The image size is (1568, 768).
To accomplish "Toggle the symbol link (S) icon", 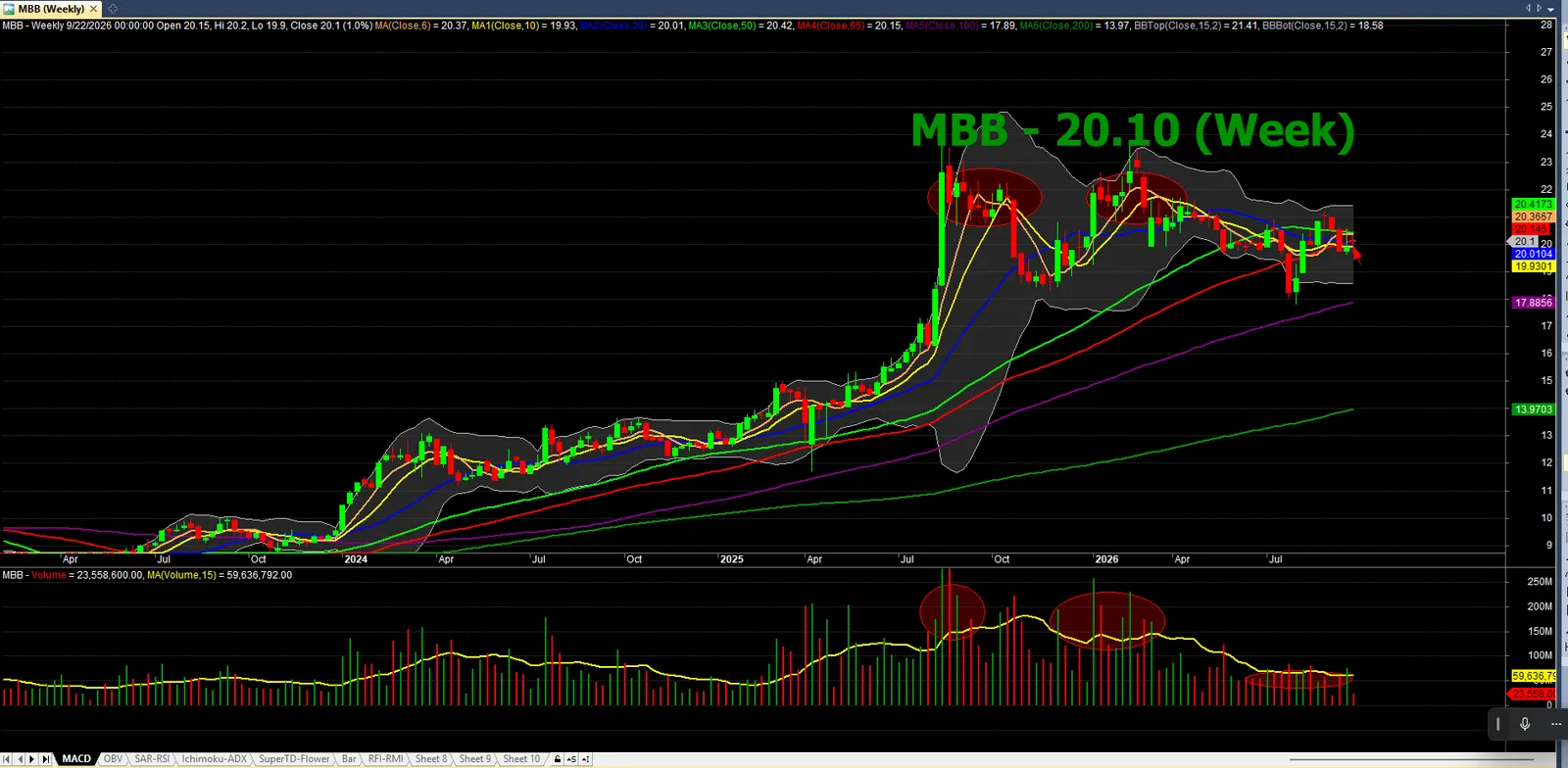I will (x=571, y=759).
